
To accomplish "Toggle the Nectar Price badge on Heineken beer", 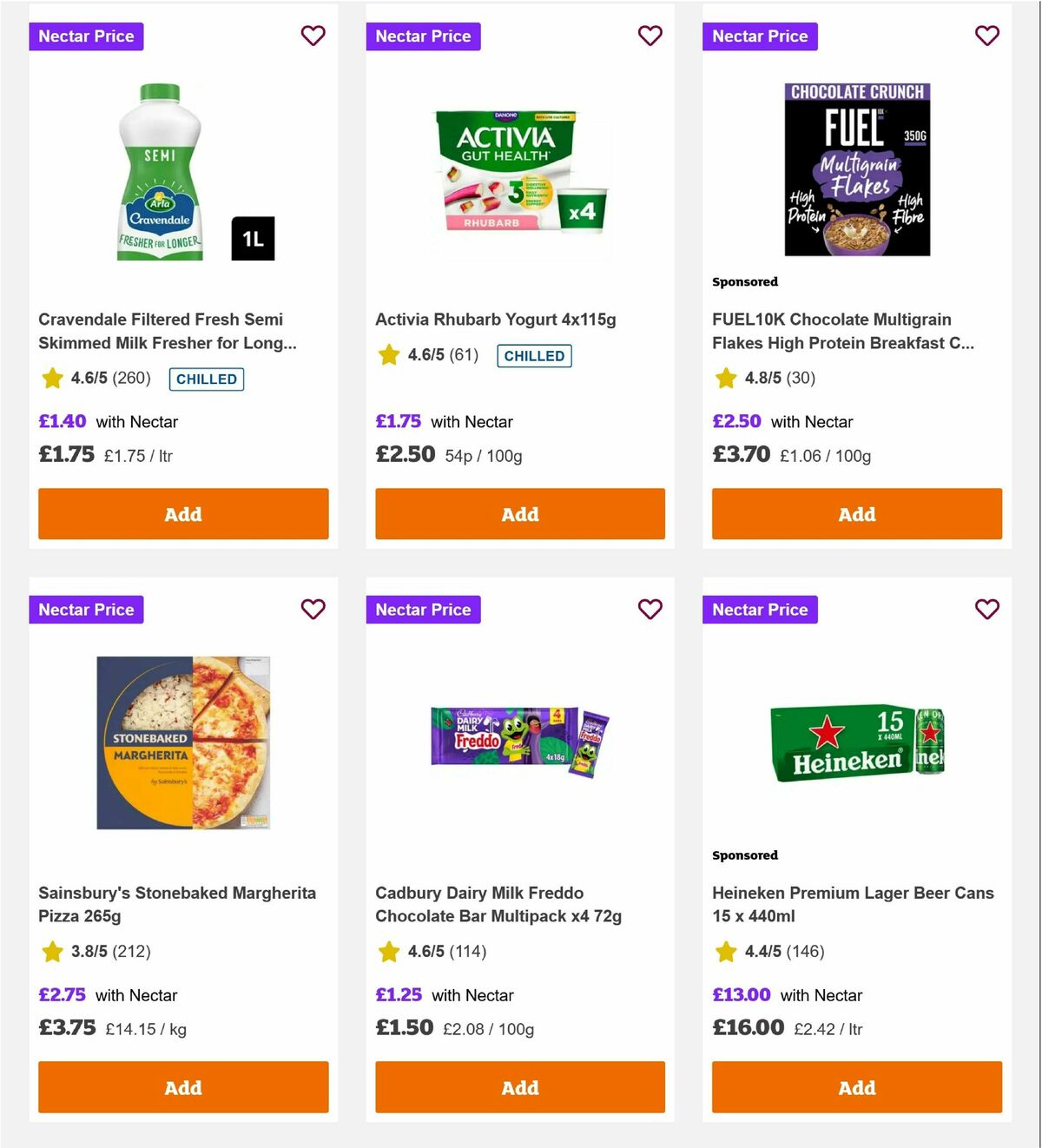I will click(x=760, y=610).
